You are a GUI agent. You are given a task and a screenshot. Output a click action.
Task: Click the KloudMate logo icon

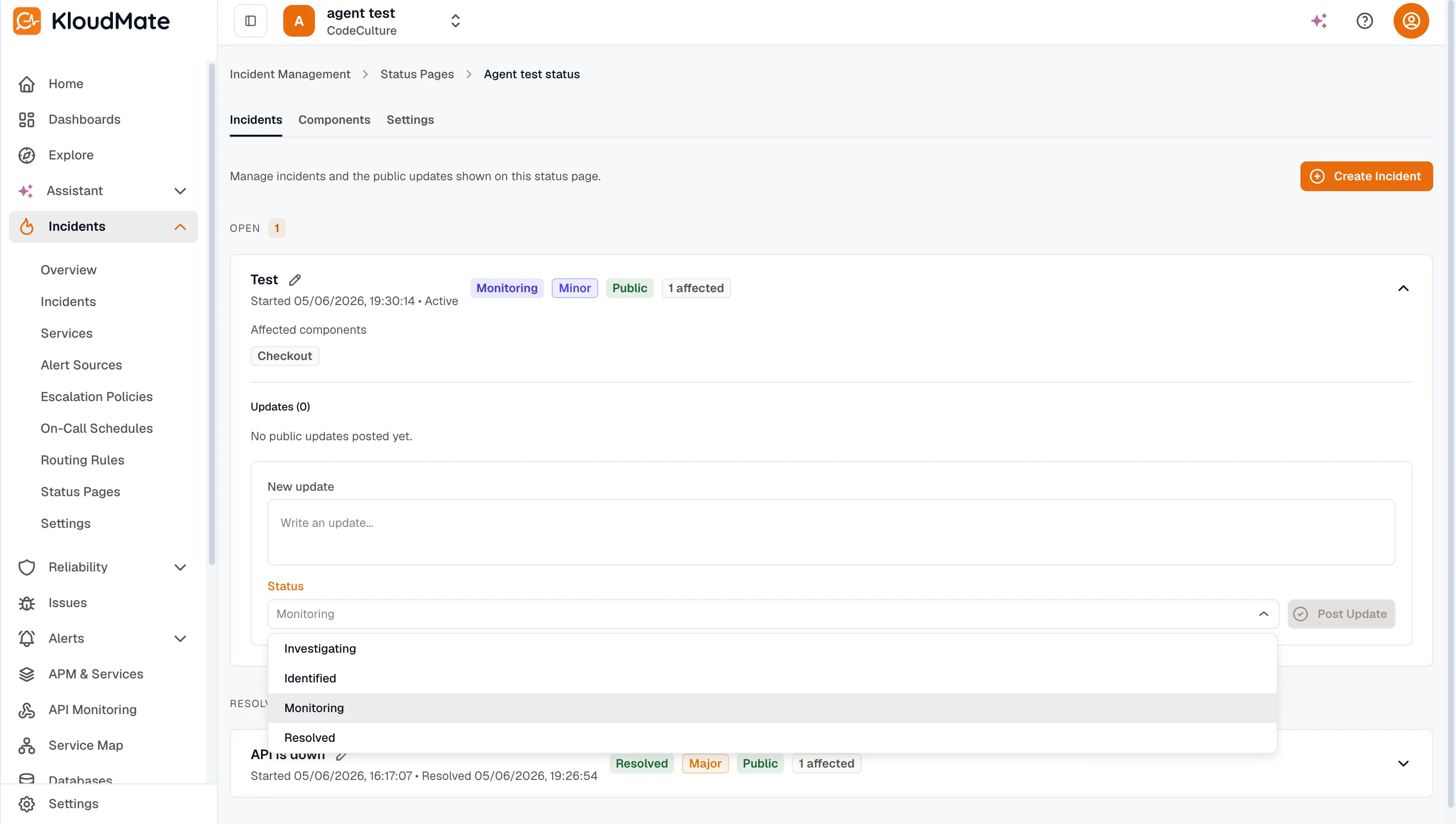(x=27, y=21)
